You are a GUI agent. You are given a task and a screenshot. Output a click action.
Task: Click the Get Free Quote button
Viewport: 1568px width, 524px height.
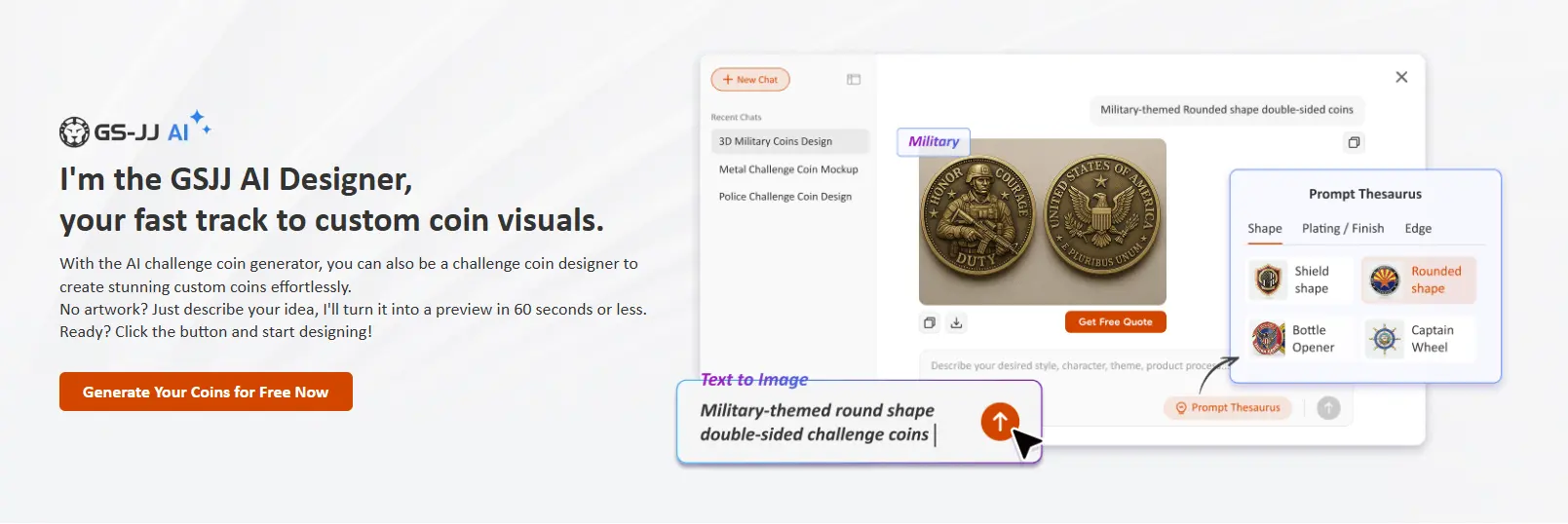(x=1115, y=322)
